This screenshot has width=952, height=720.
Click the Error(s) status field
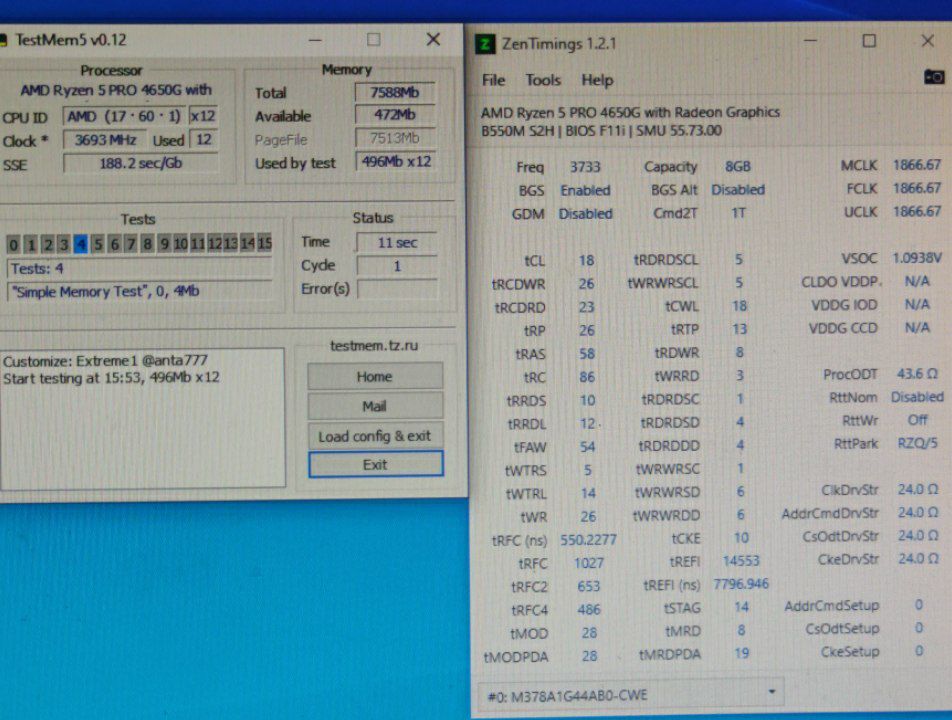pos(397,288)
